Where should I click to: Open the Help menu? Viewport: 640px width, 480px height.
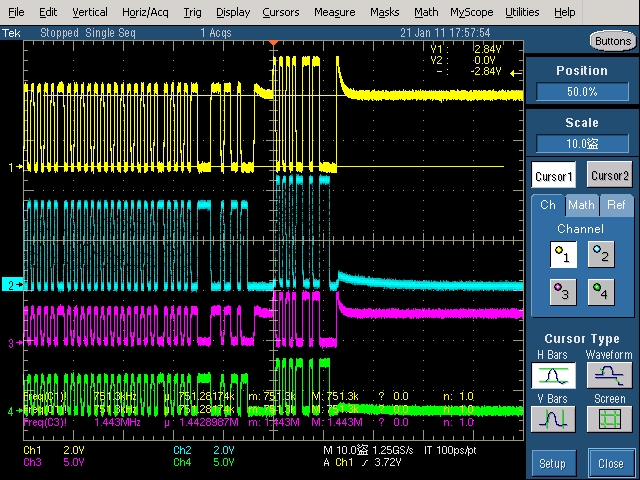564,12
